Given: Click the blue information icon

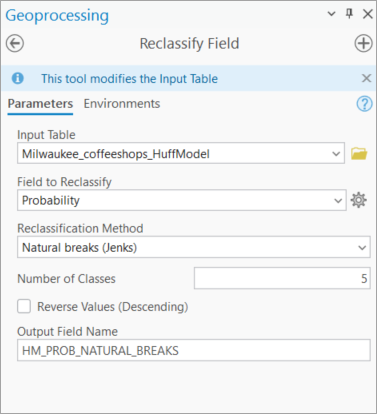Looking at the screenshot, I should point(18,78).
